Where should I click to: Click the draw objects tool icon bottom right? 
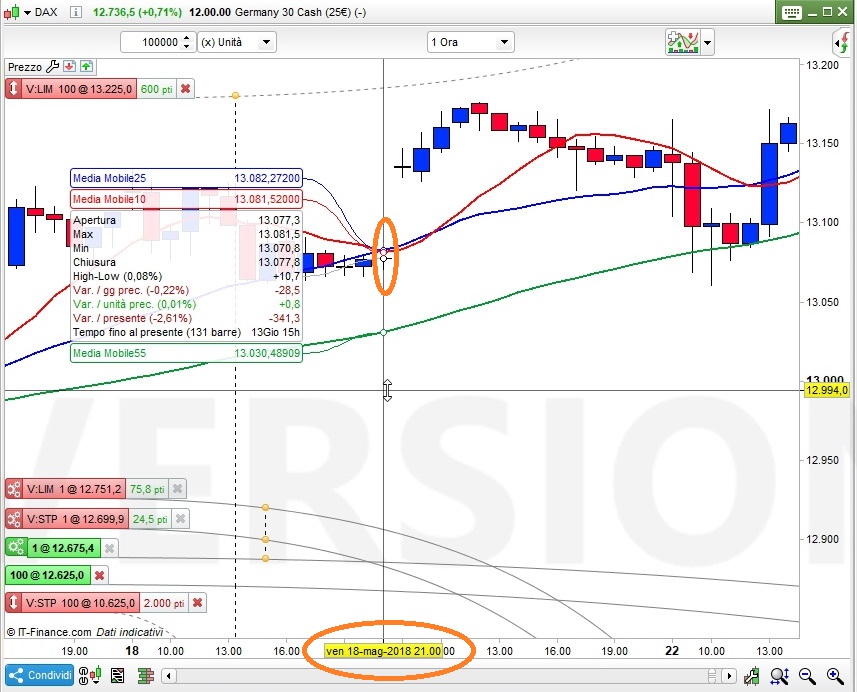point(752,676)
